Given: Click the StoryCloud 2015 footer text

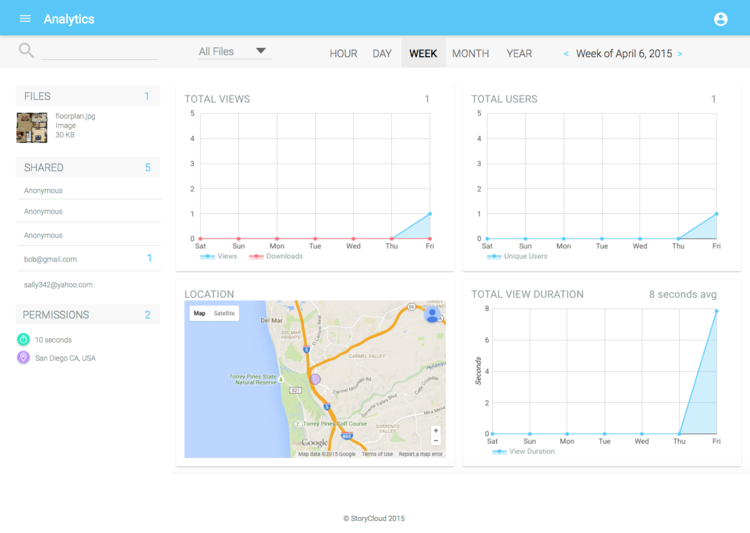Looking at the screenshot, I should point(374,518).
